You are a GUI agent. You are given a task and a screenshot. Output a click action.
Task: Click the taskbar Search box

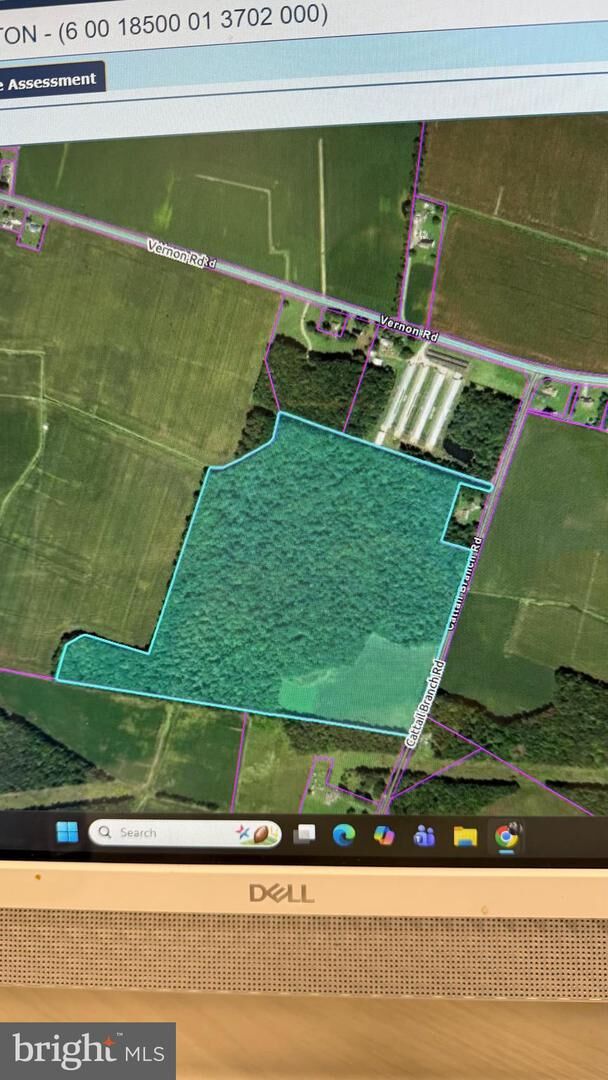(185, 833)
